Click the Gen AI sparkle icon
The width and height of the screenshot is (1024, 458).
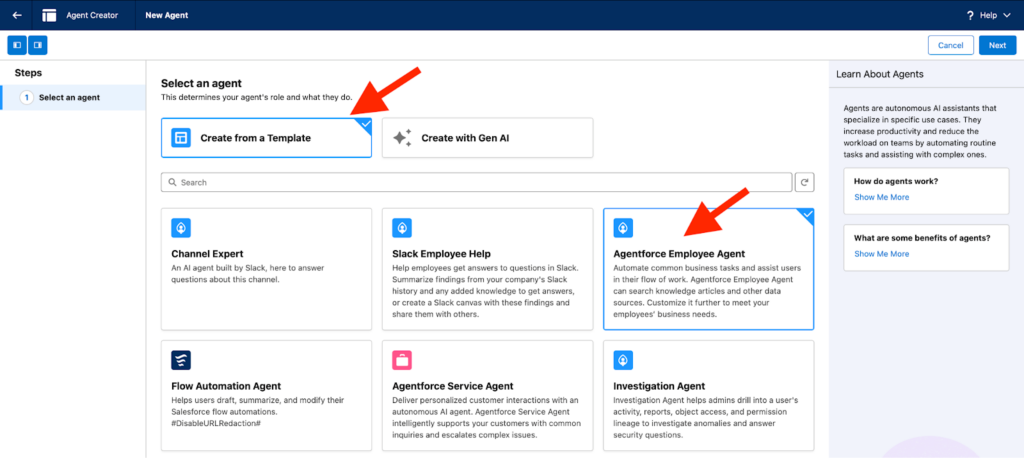402,138
